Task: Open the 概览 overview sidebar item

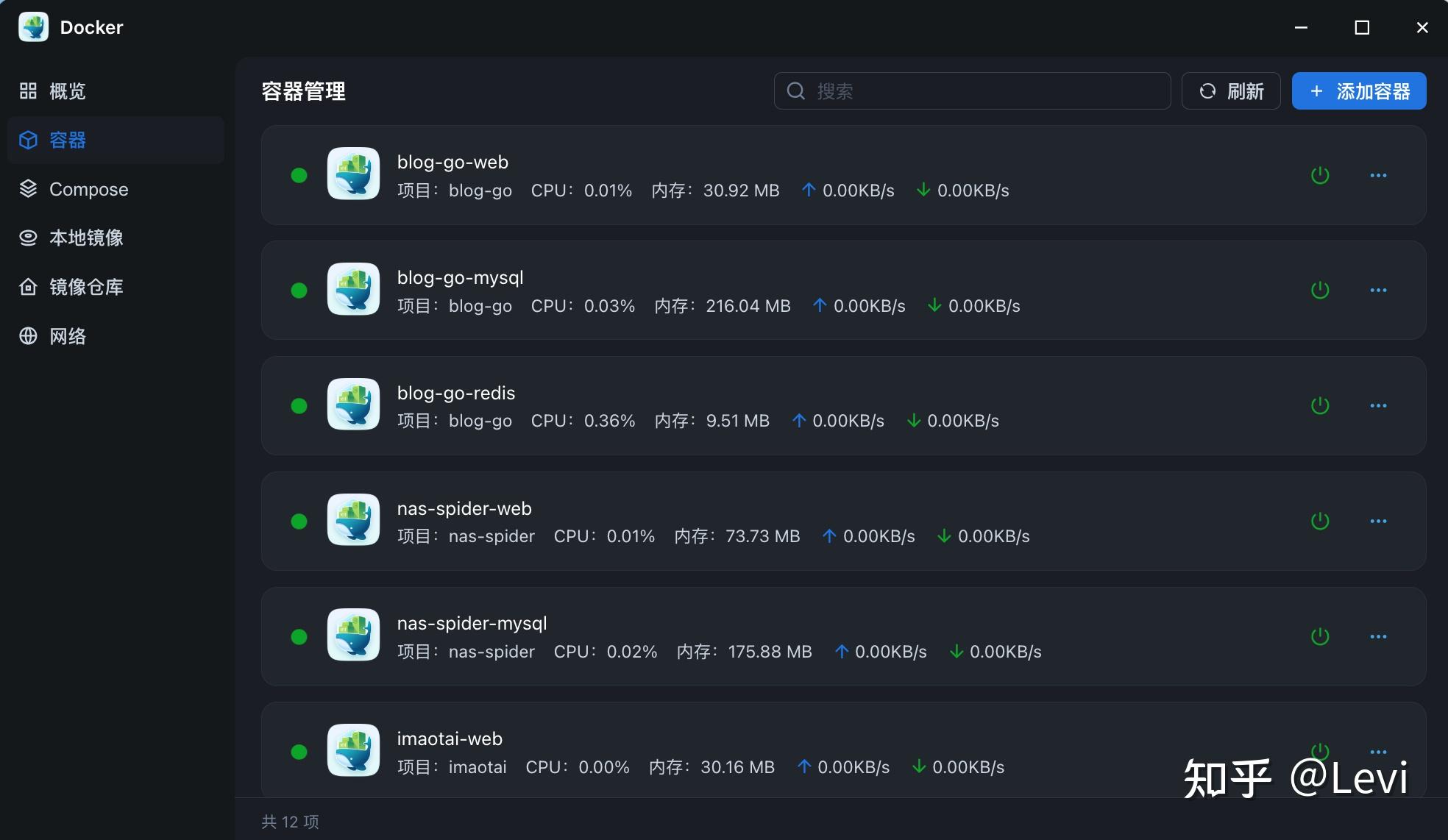Action: (52, 91)
